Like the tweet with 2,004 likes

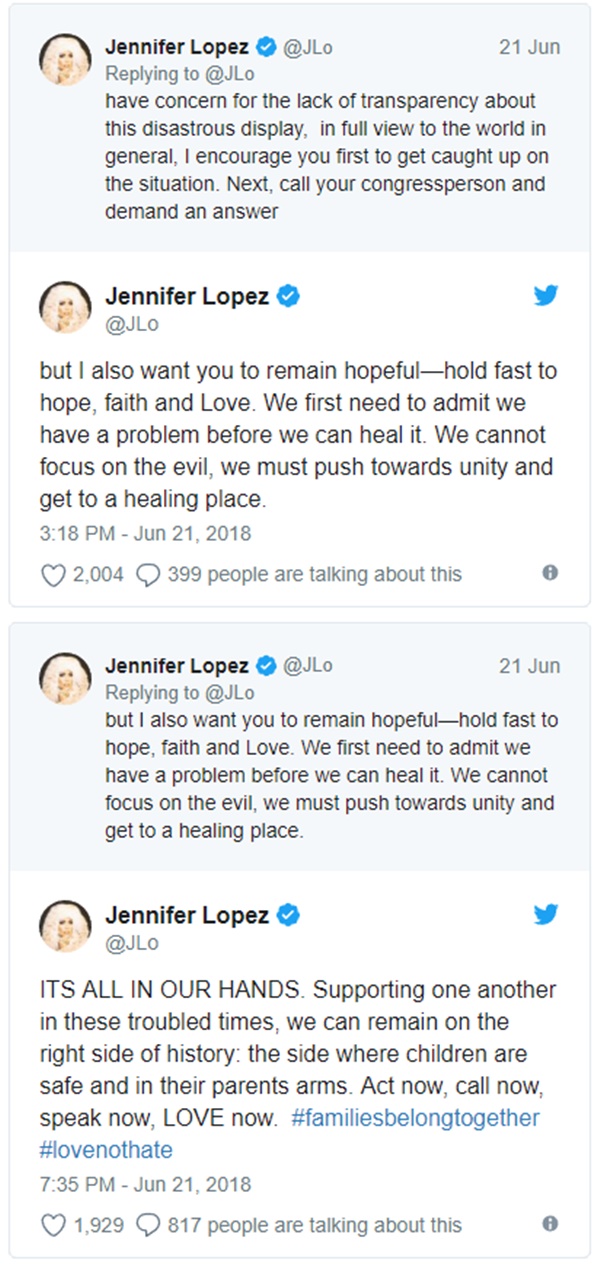[50, 574]
